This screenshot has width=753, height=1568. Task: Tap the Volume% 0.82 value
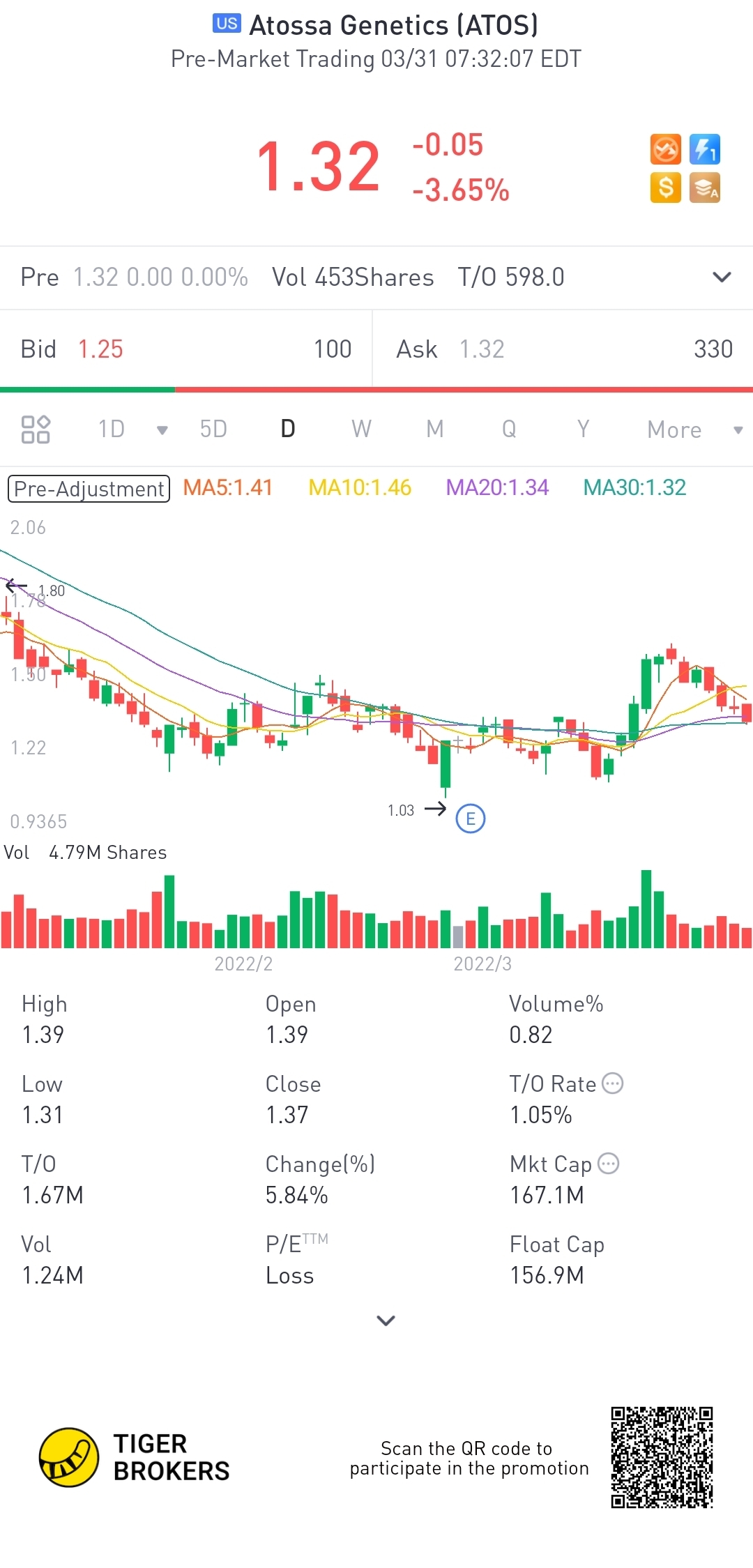pyautogui.click(x=531, y=1035)
